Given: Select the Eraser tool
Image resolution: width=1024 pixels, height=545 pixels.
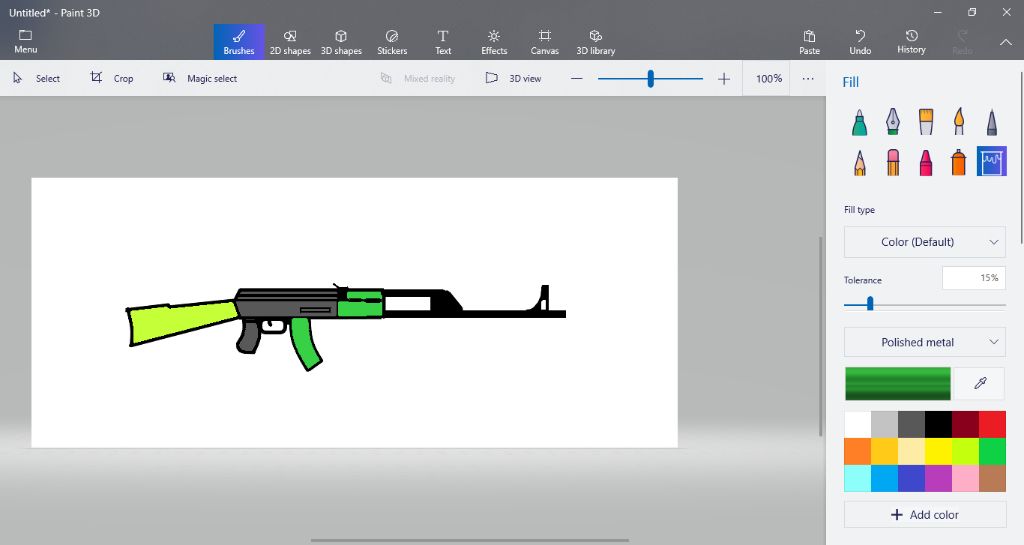Looking at the screenshot, I should point(893,162).
